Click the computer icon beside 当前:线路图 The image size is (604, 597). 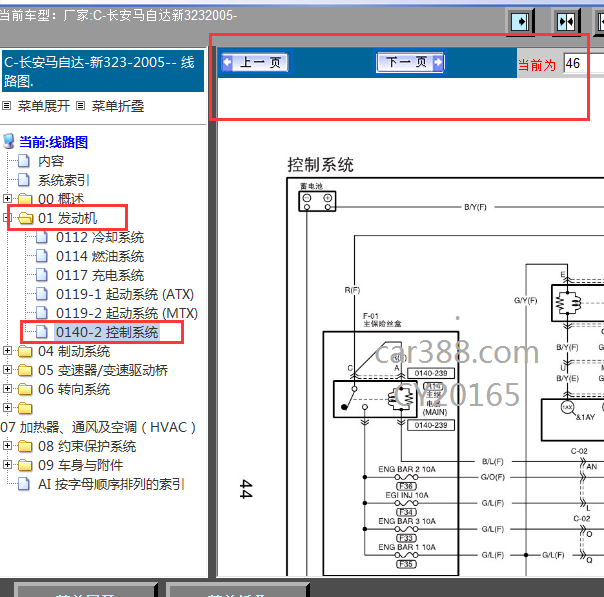coord(9,141)
